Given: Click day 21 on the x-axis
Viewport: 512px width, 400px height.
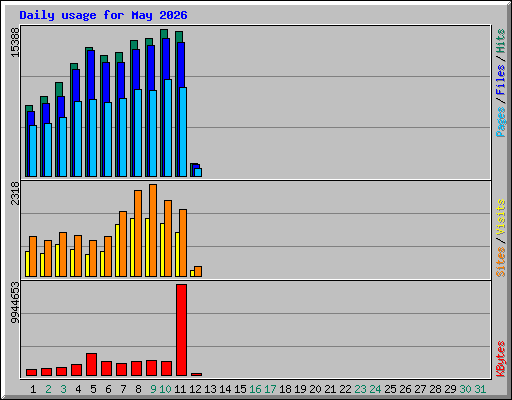Looking at the screenshot, I should point(330,389).
